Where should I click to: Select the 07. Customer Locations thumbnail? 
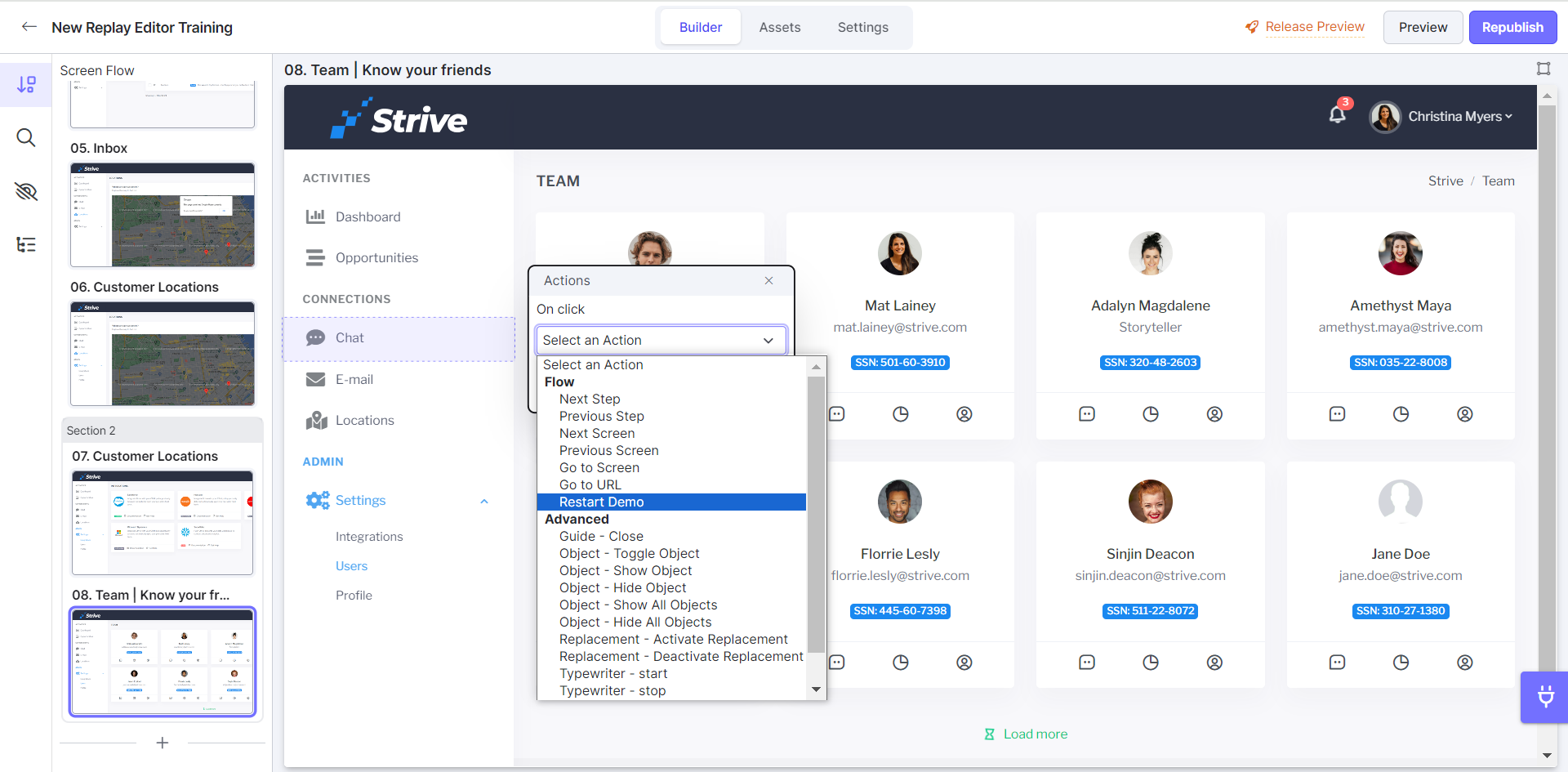[163, 523]
